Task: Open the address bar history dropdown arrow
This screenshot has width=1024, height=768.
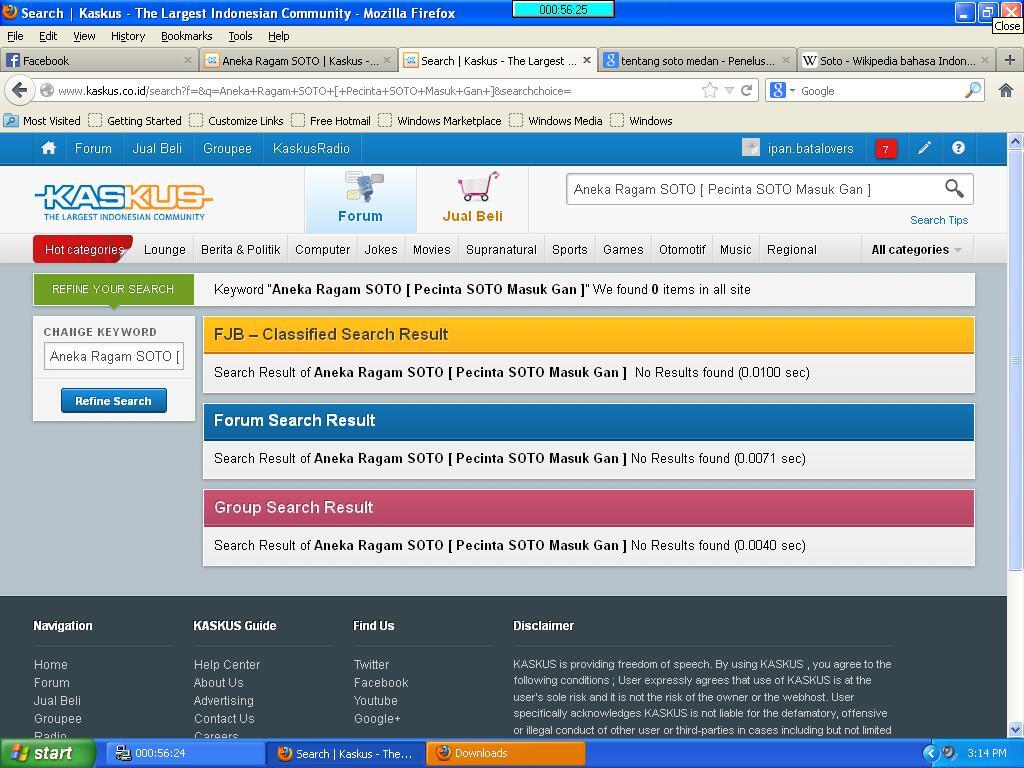Action: [729, 90]
